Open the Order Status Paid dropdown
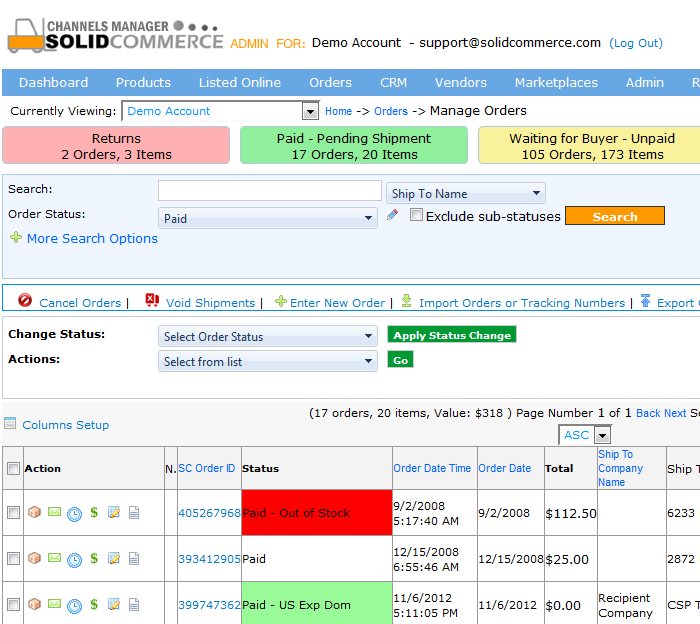This screenshot has height=624, width=700. tap(268, 218)
